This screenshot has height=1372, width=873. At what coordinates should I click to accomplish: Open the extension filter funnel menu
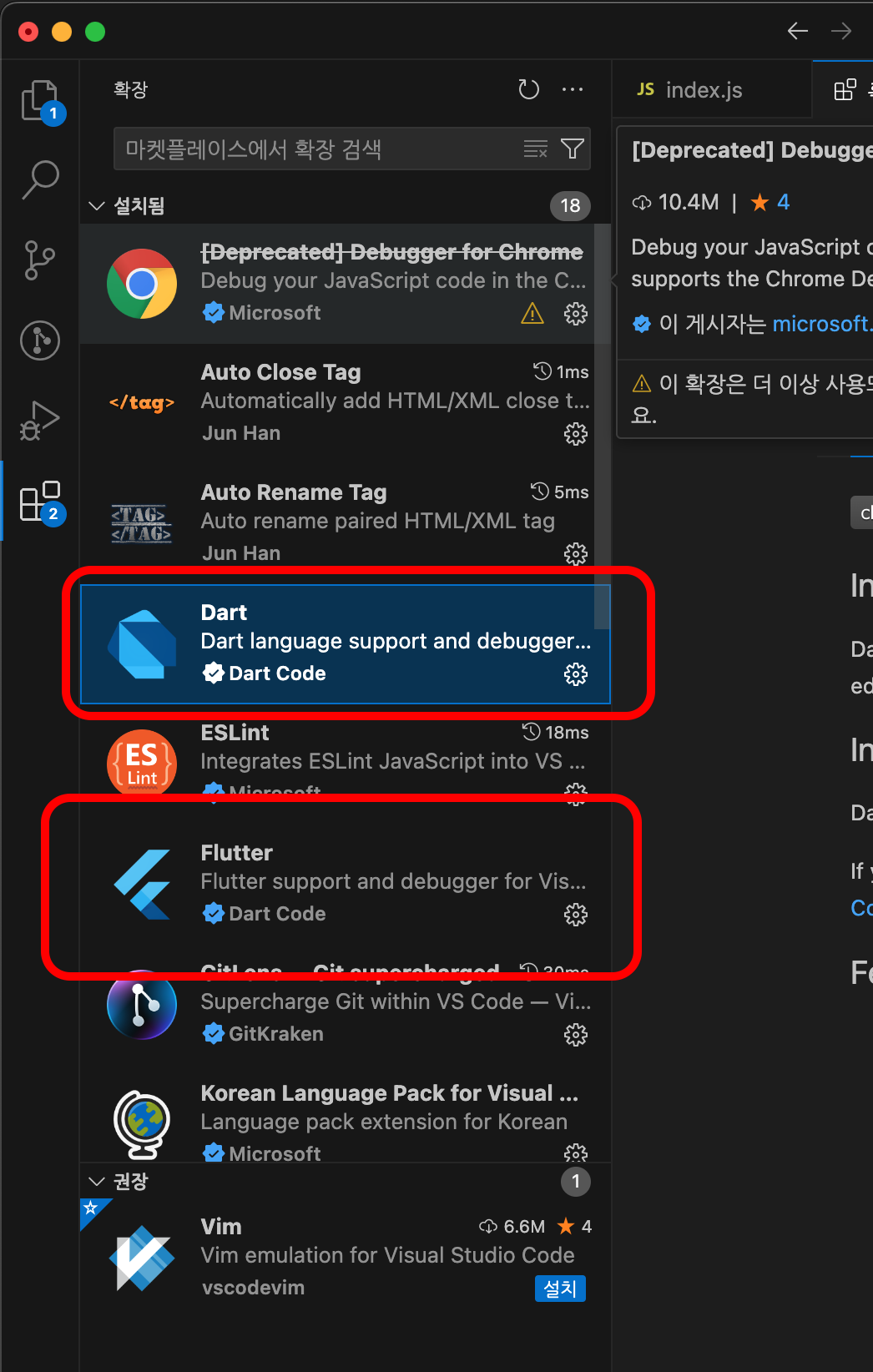pyautogui.click(x=573, y=149)
